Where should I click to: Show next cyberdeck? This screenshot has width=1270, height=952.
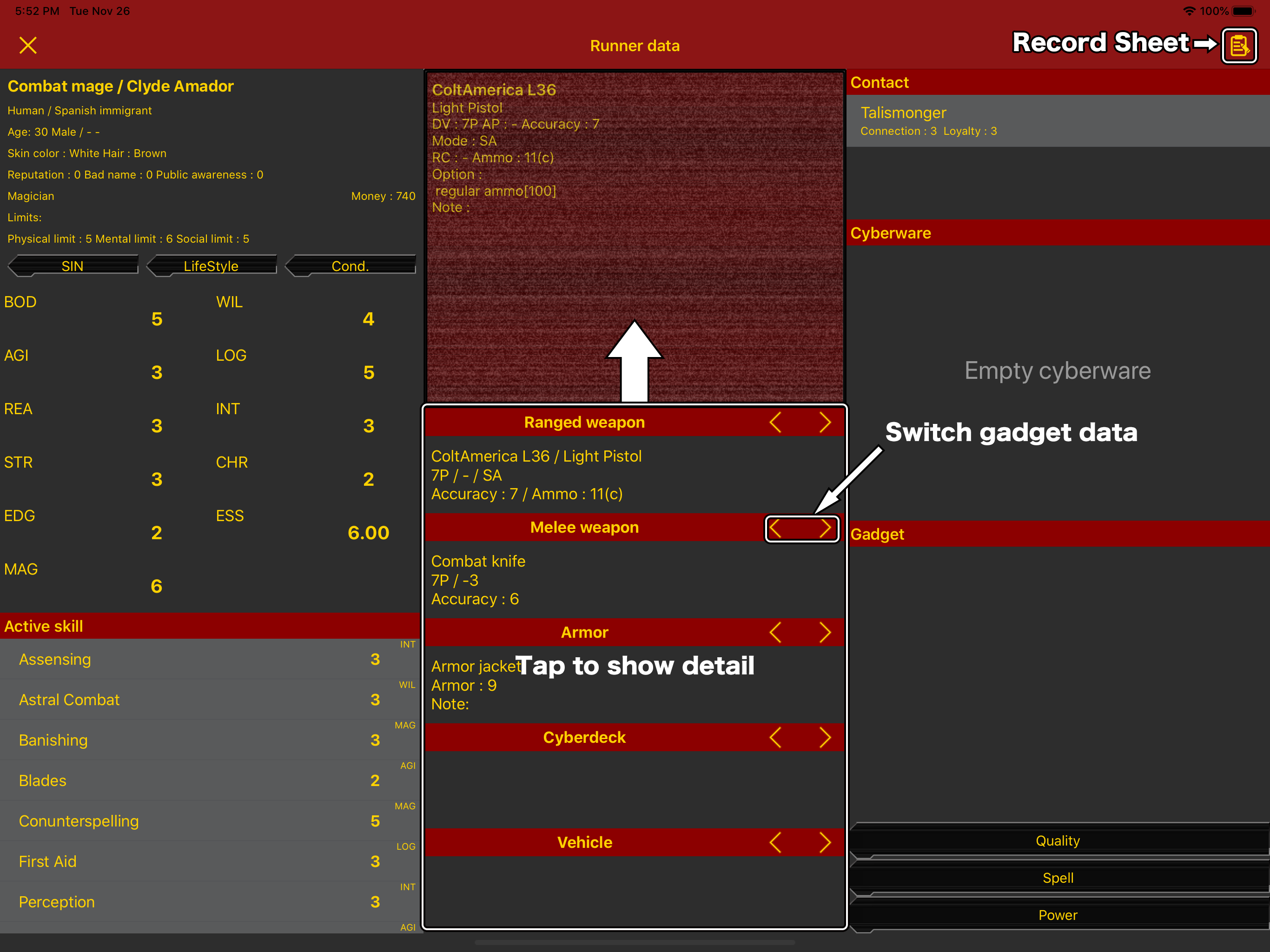tap(825, 738)
